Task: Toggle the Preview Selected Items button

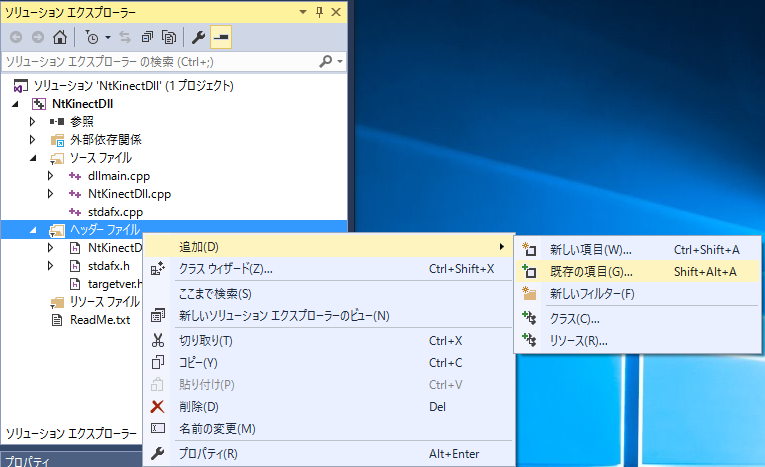Action: (221, 38)
